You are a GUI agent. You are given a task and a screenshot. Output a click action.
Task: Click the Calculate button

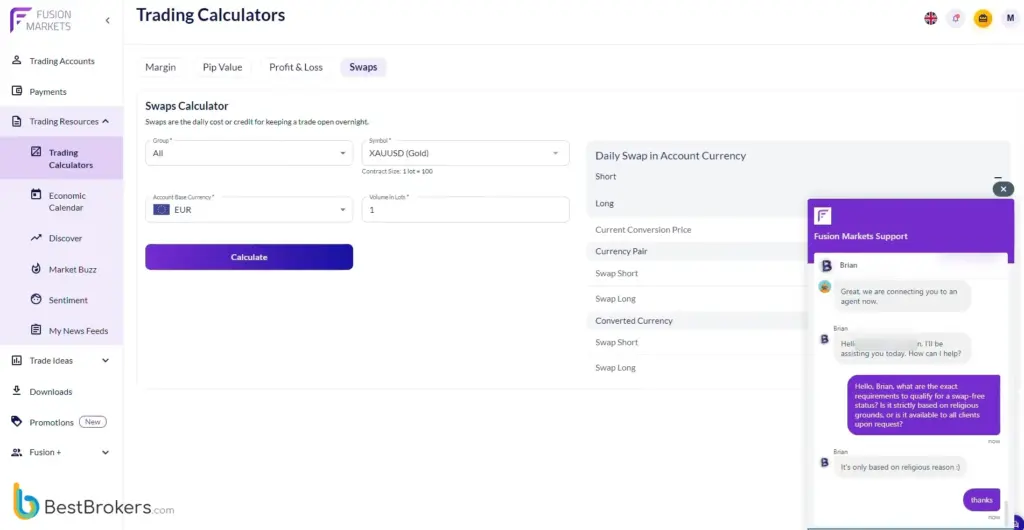[x=249, y=257]
